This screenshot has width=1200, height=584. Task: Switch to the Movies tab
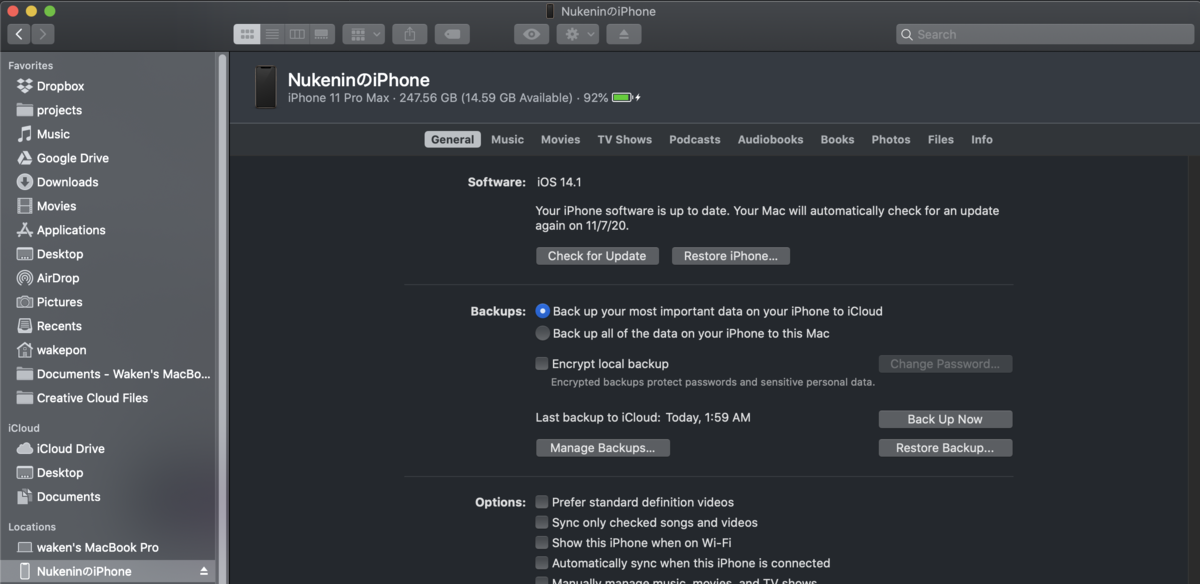560,140
